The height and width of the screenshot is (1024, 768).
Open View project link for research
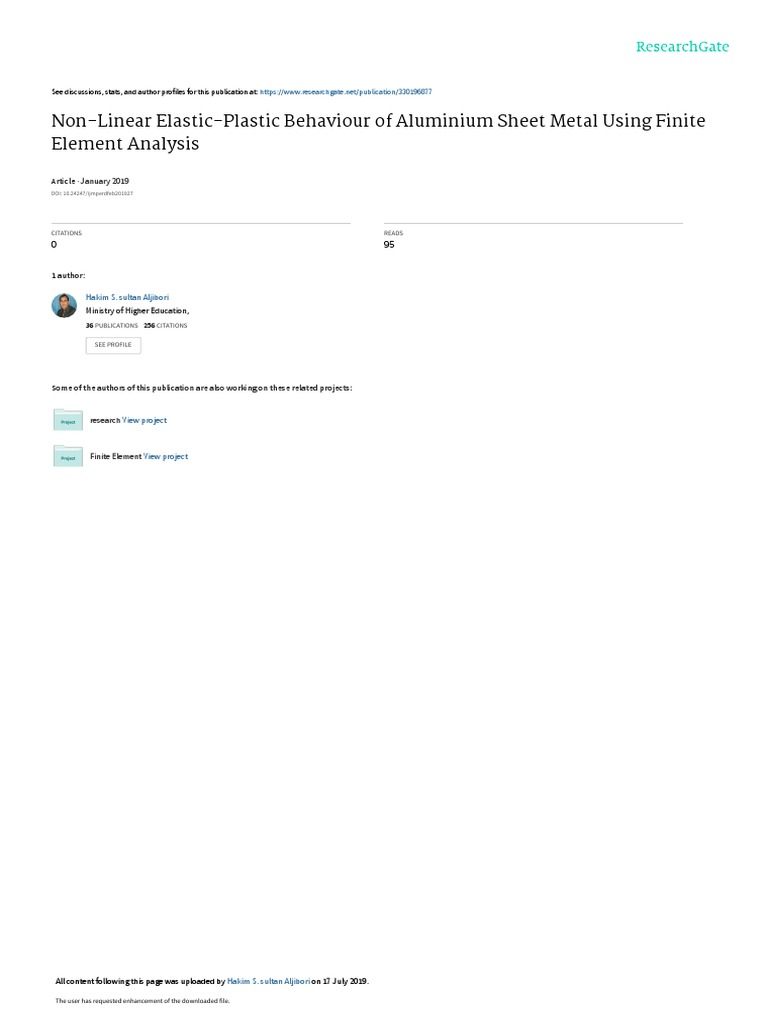point(144,421)
